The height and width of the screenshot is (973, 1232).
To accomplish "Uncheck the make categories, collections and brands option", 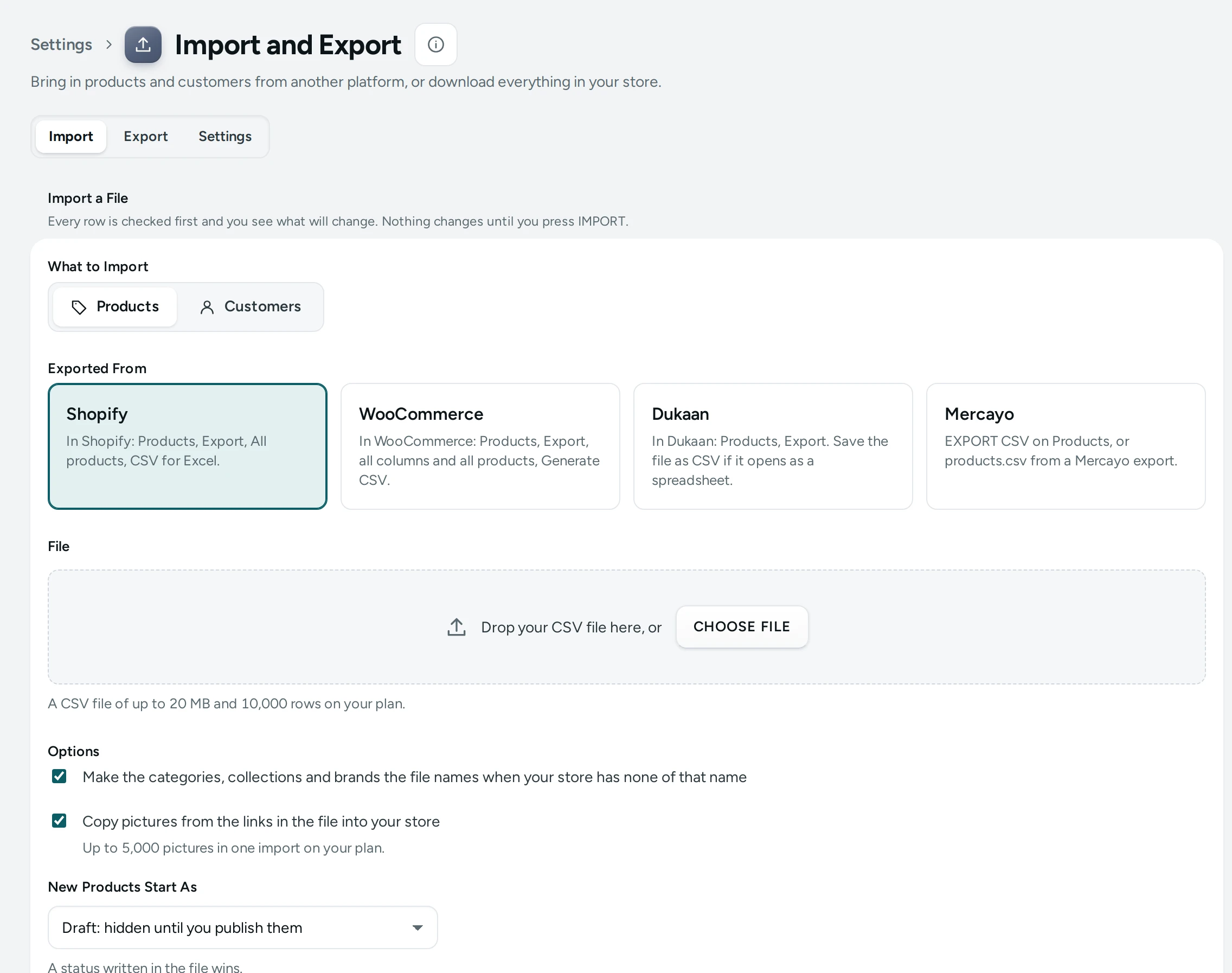I will point(59,777).
